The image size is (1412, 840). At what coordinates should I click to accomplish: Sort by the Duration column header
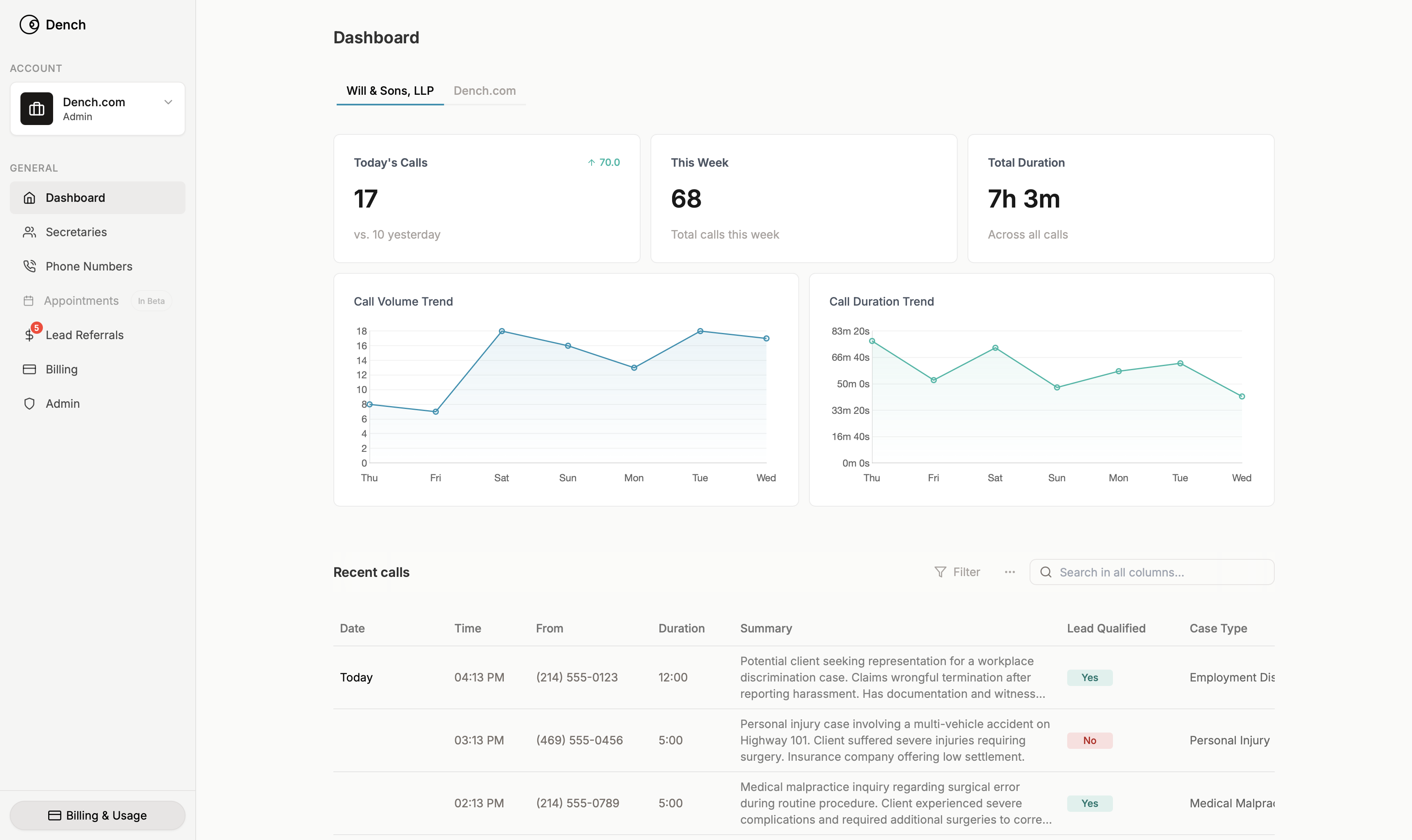[x=681, y=628]
